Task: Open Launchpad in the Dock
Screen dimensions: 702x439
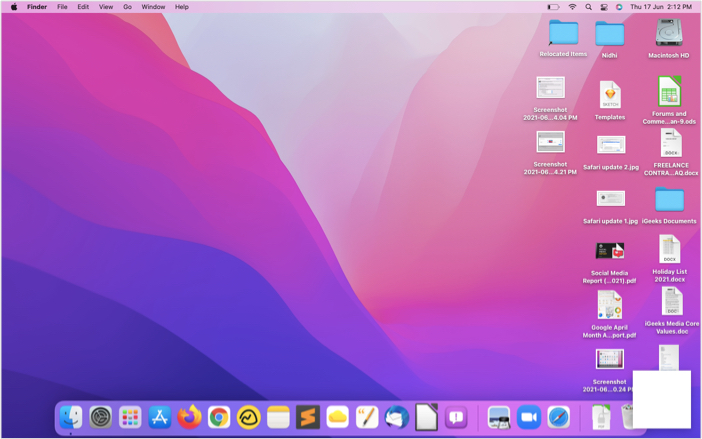Action: 130,417
